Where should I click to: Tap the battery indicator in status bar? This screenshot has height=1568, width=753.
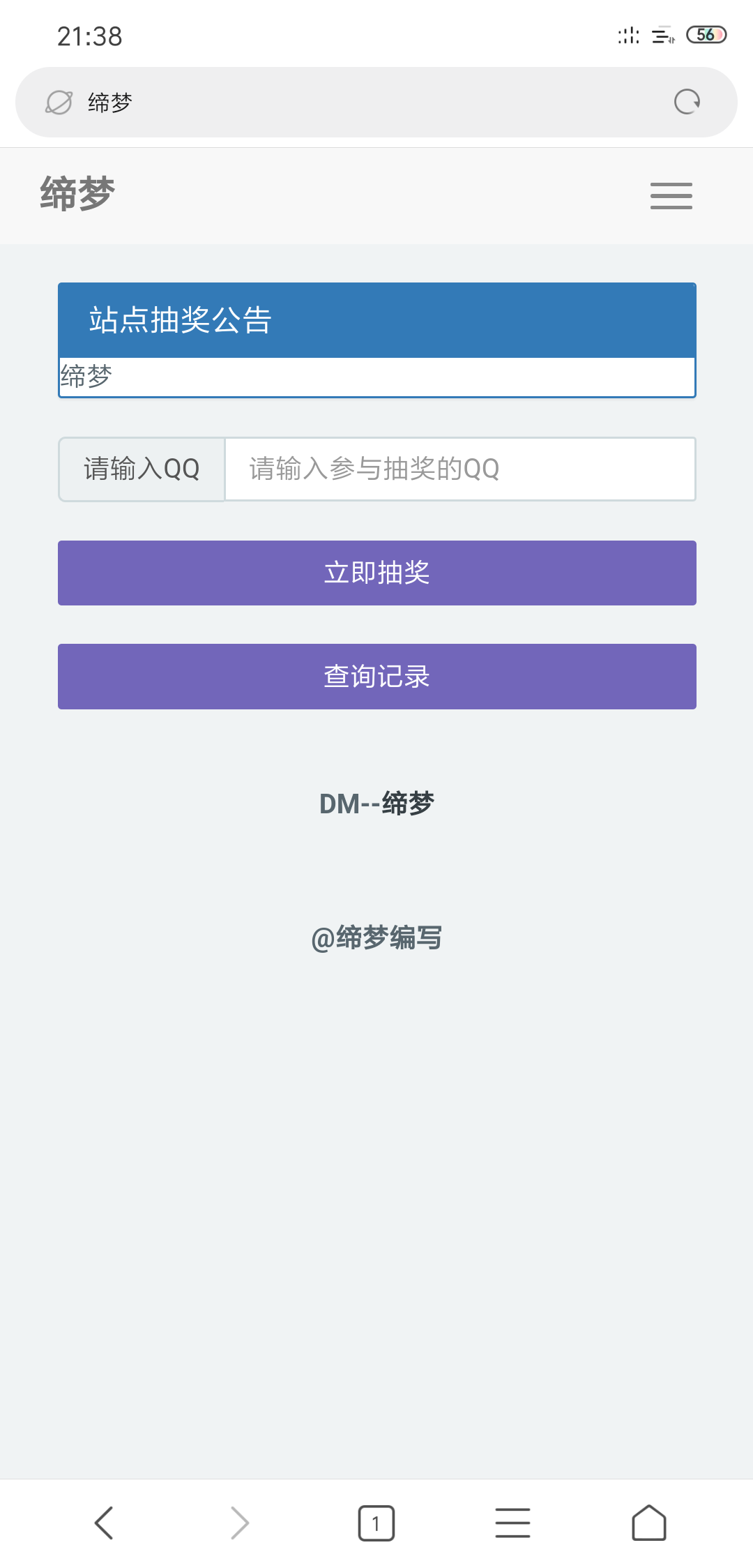706,35
